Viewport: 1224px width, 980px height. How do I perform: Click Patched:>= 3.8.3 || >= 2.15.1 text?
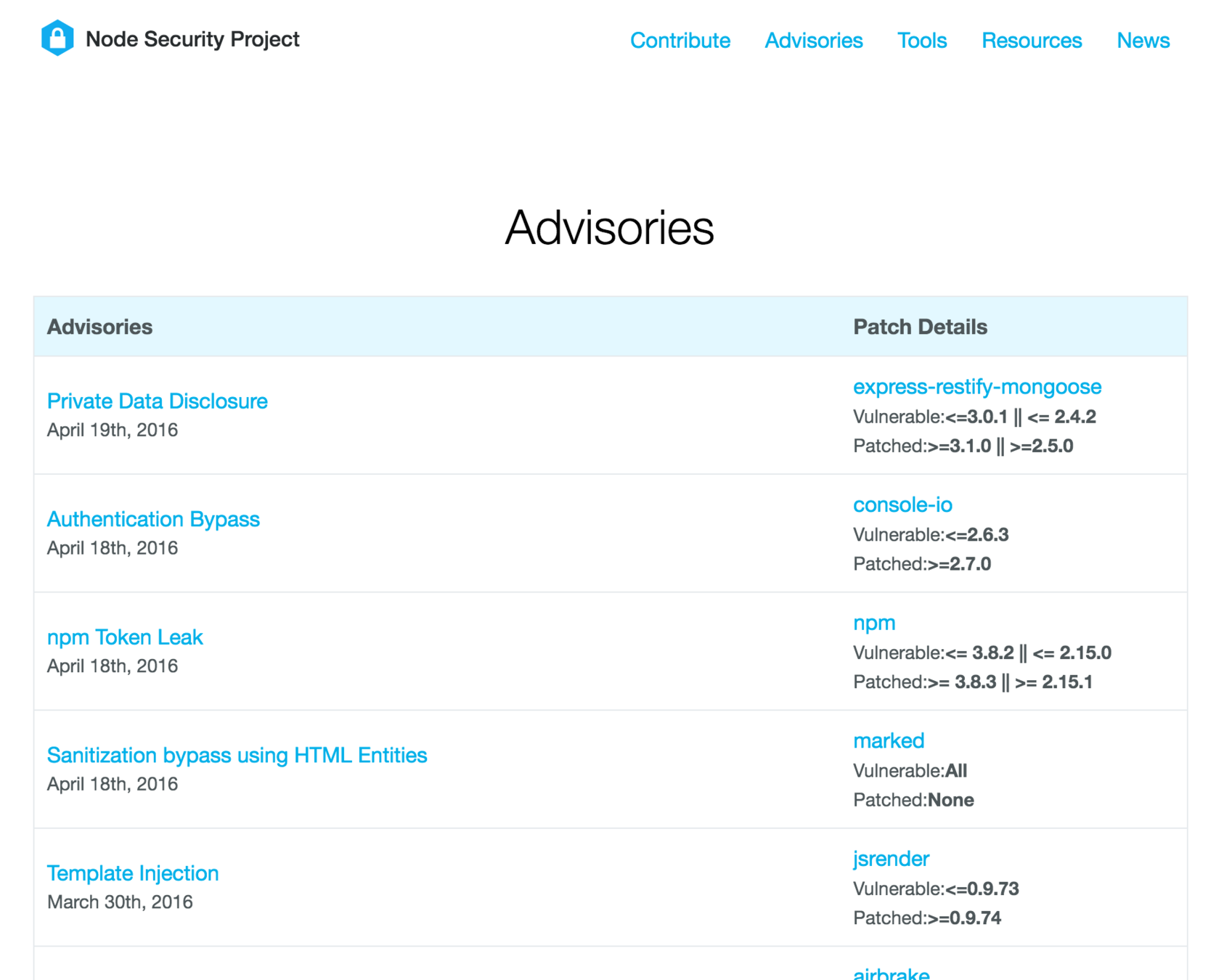[x=973, y=682]
